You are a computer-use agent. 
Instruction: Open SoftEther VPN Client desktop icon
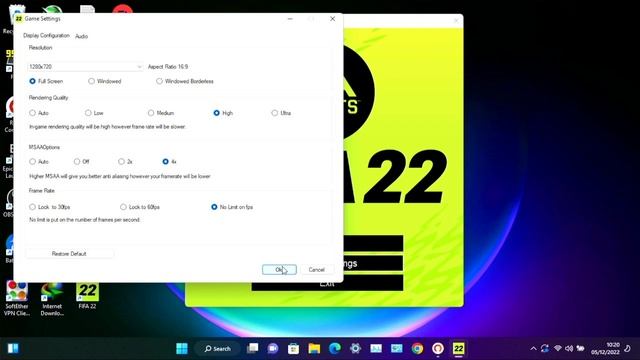(17, 298)
